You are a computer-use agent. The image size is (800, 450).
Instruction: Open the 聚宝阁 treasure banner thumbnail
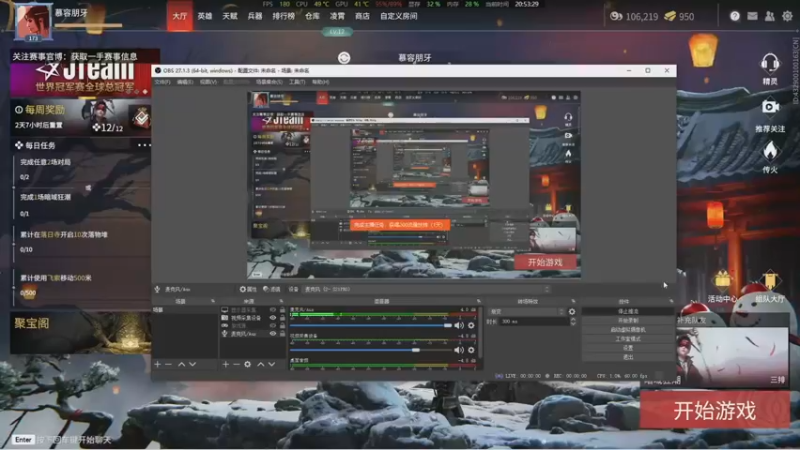[80, 333]
